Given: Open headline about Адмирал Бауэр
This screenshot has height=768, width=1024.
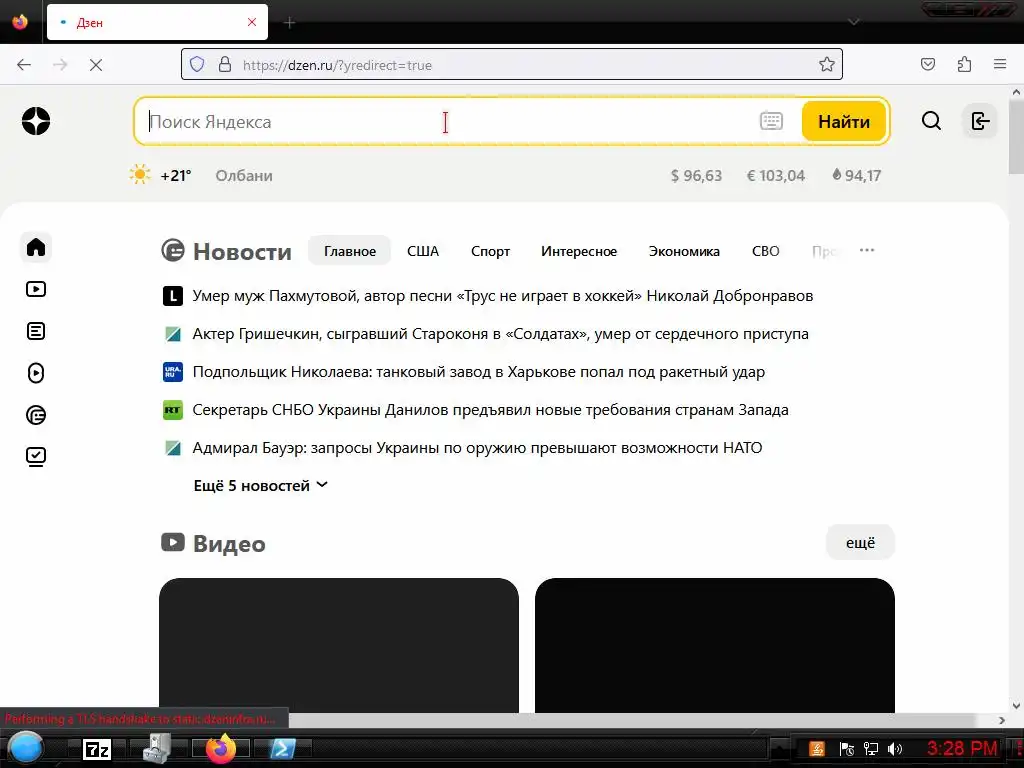Looking at the screenshot, I should click(477, 447).
